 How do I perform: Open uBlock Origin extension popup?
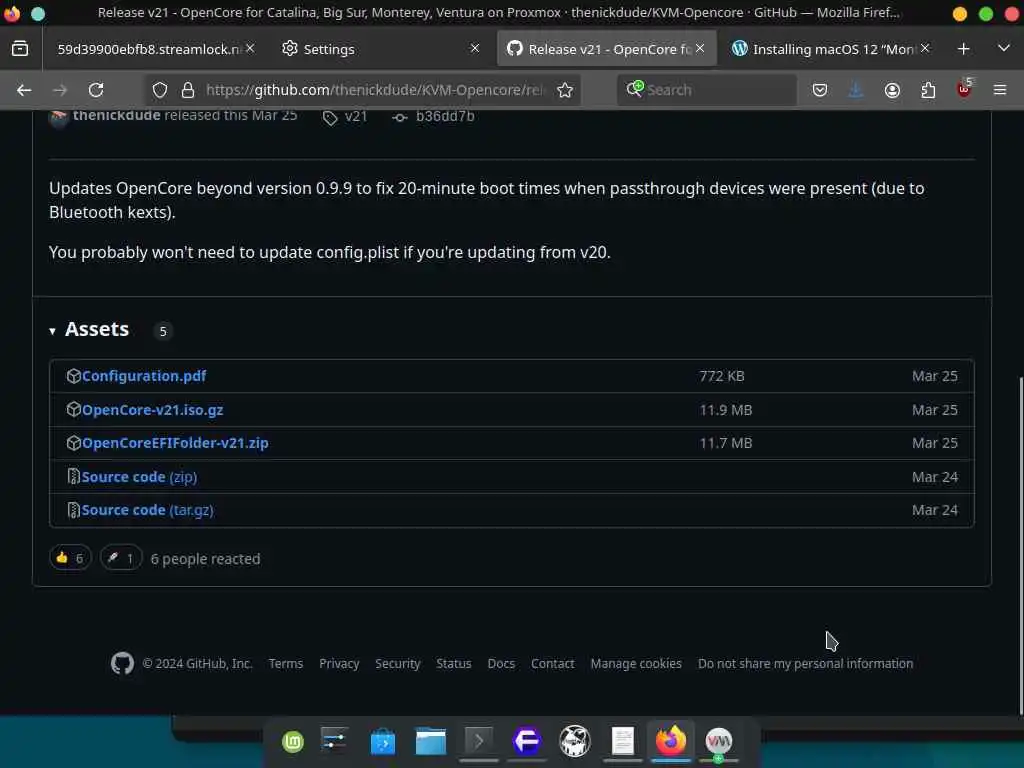point(964,89)
